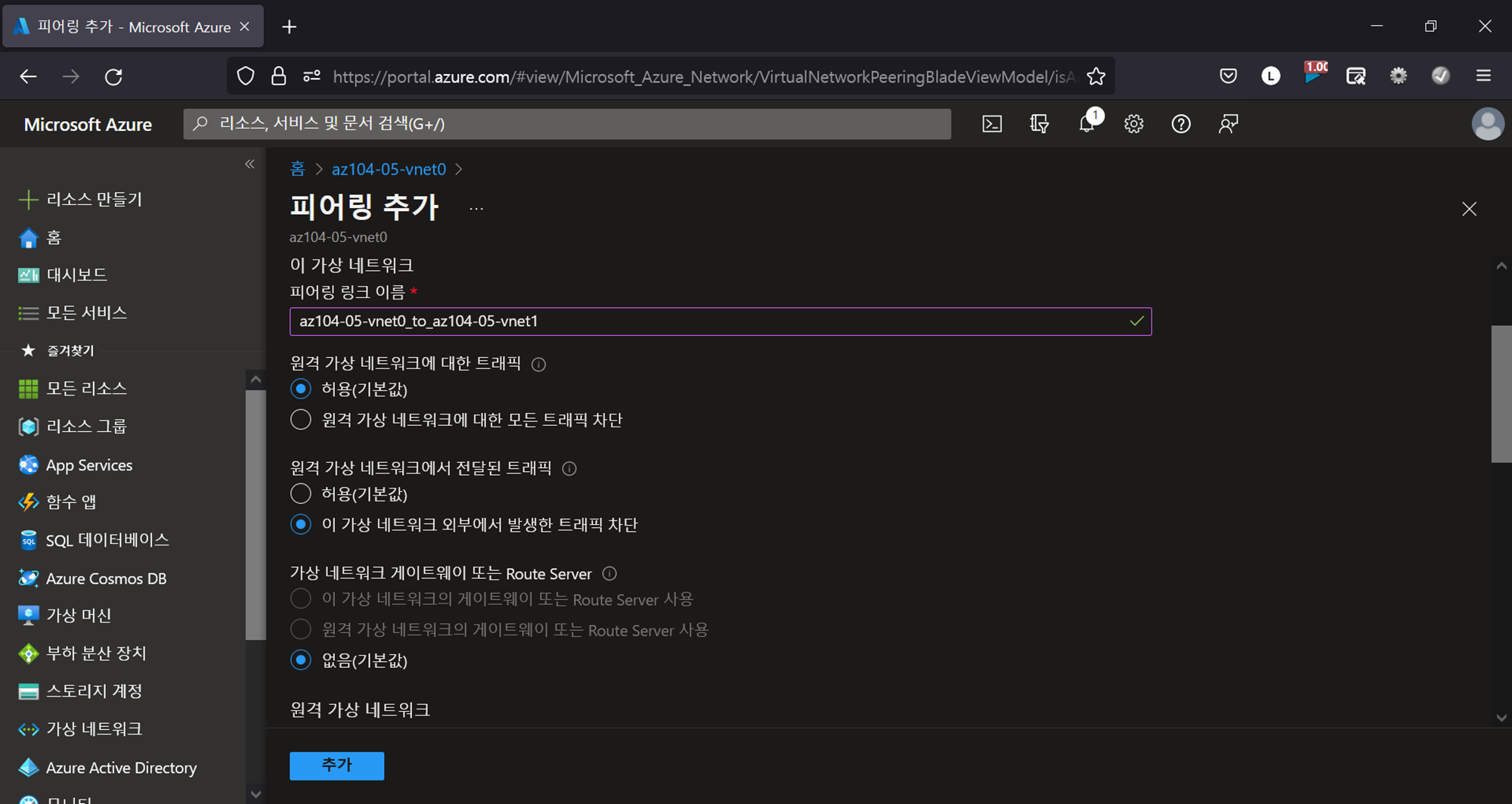Bookmark this page with star icon
The height and width of the screenshot is (804, 1512).
pos(1095,76)
